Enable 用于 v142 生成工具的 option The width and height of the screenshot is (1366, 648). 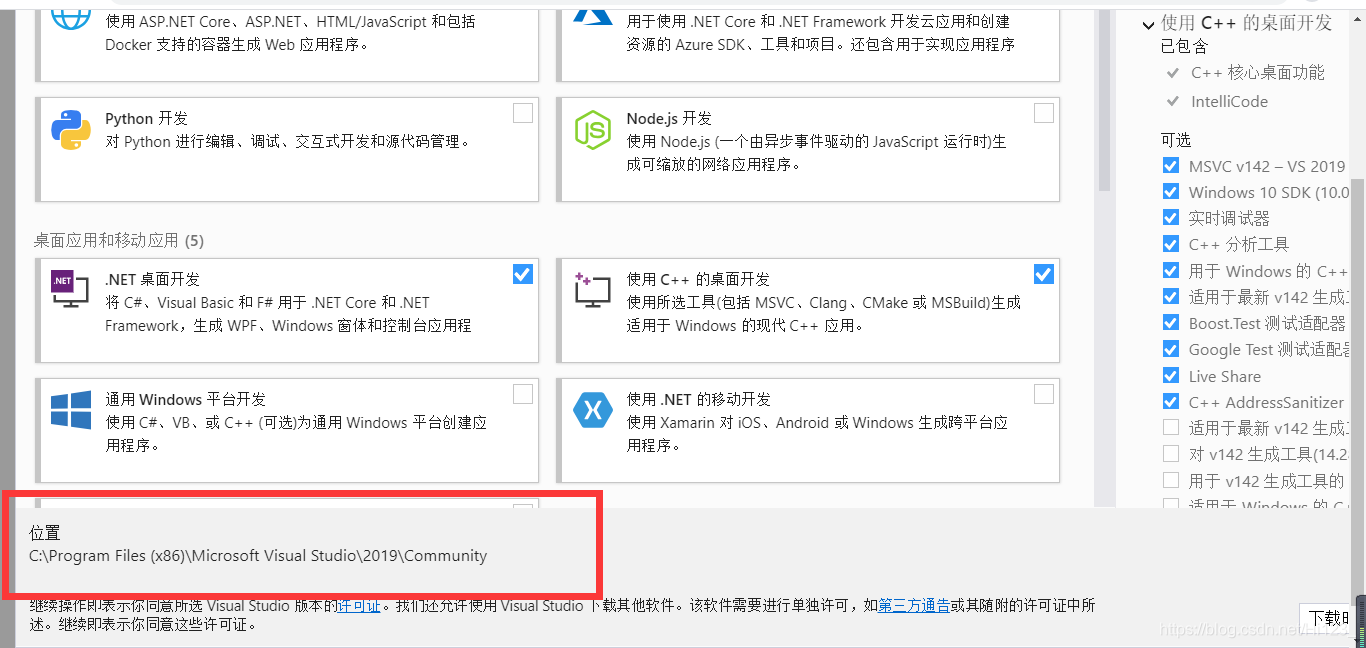point(1171,481)
